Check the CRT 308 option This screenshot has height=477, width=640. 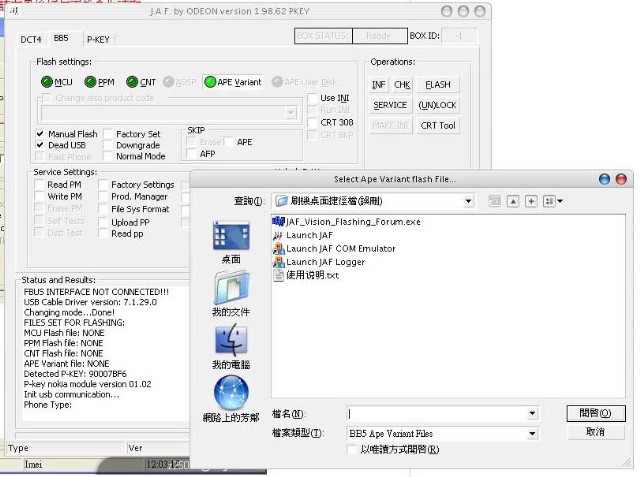pos(312,122)
